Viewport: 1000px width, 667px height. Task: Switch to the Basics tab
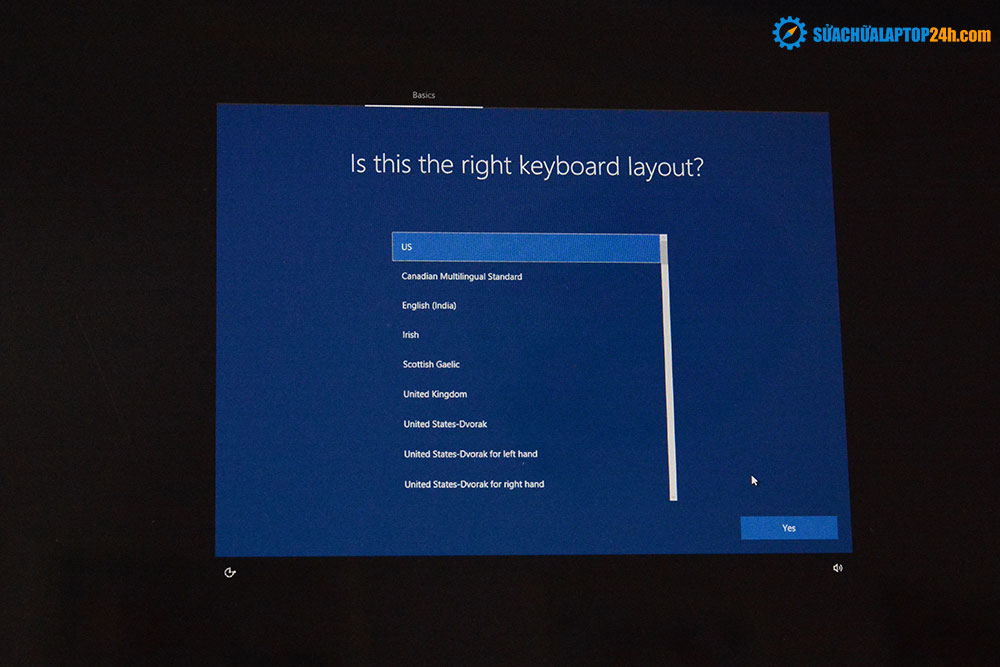(424, 95)
